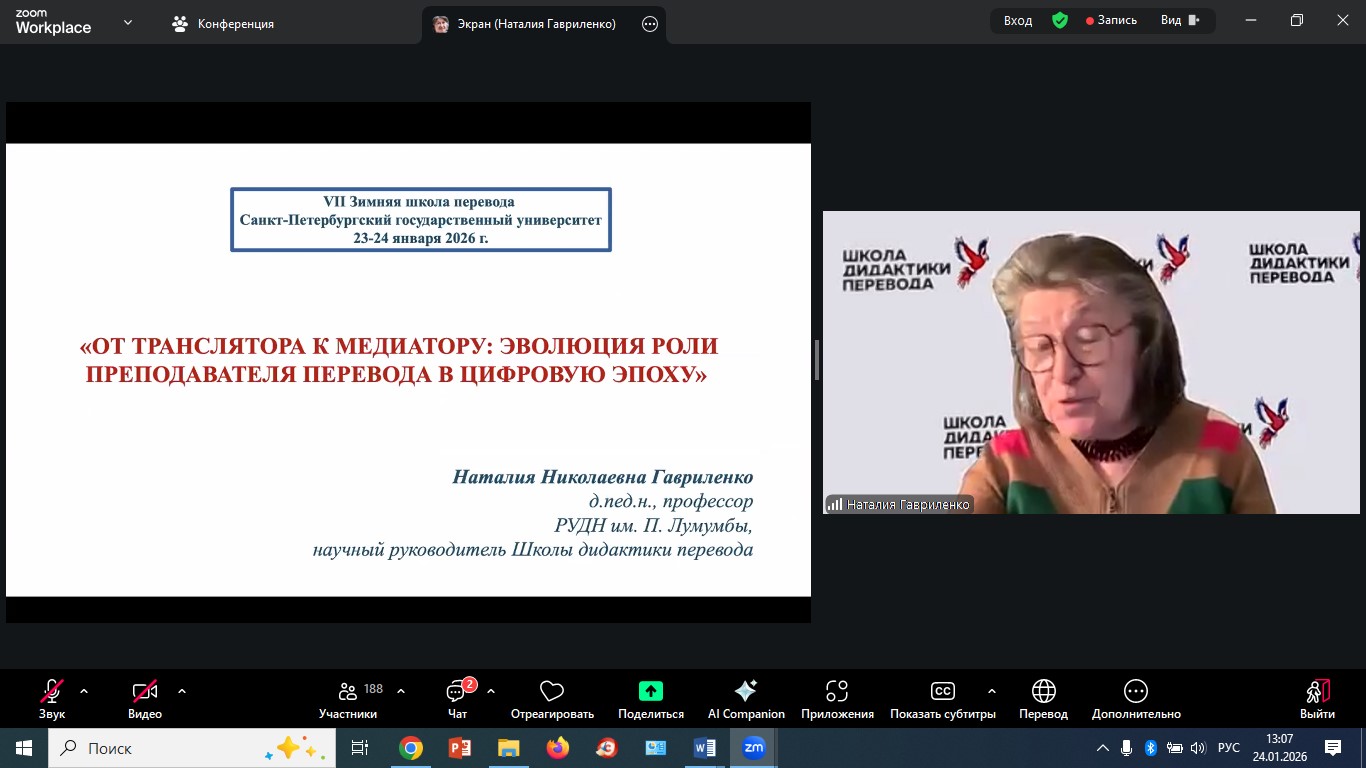The image size is (1366, 768).
Task: Open the Вид view layout button
Action: [1179, 20]
